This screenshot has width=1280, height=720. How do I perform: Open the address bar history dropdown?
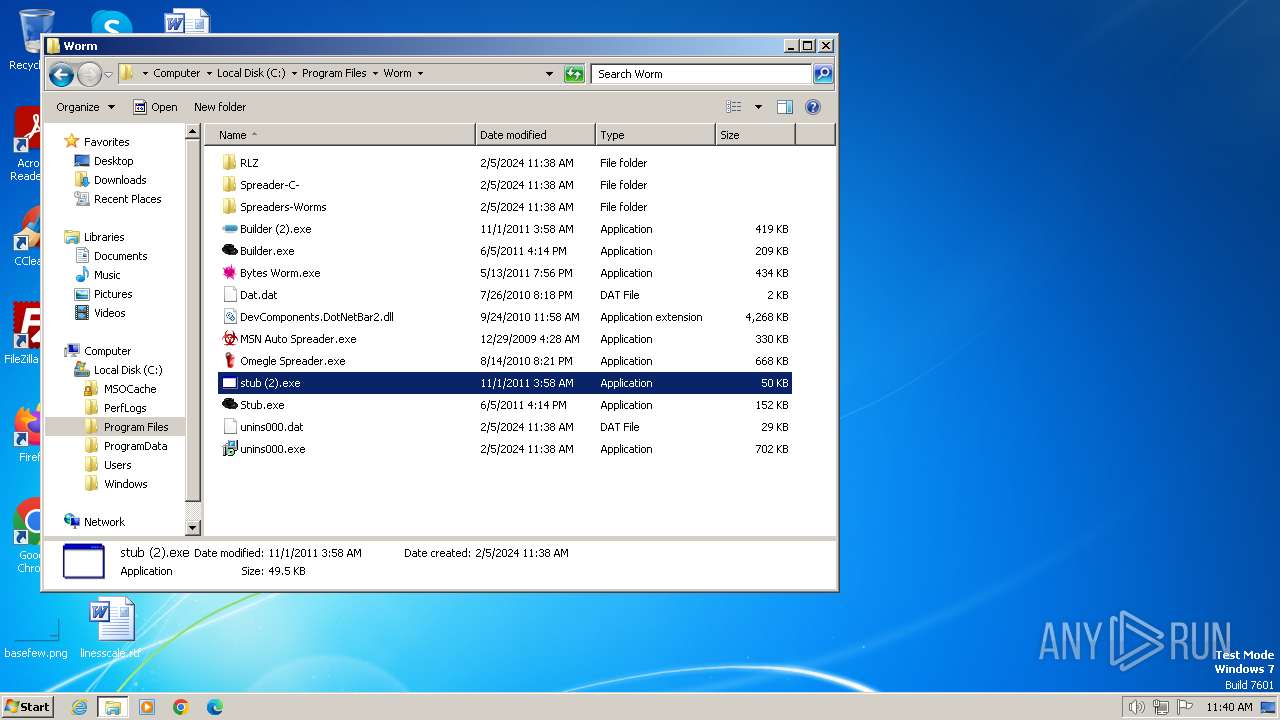tap(549, 74)
